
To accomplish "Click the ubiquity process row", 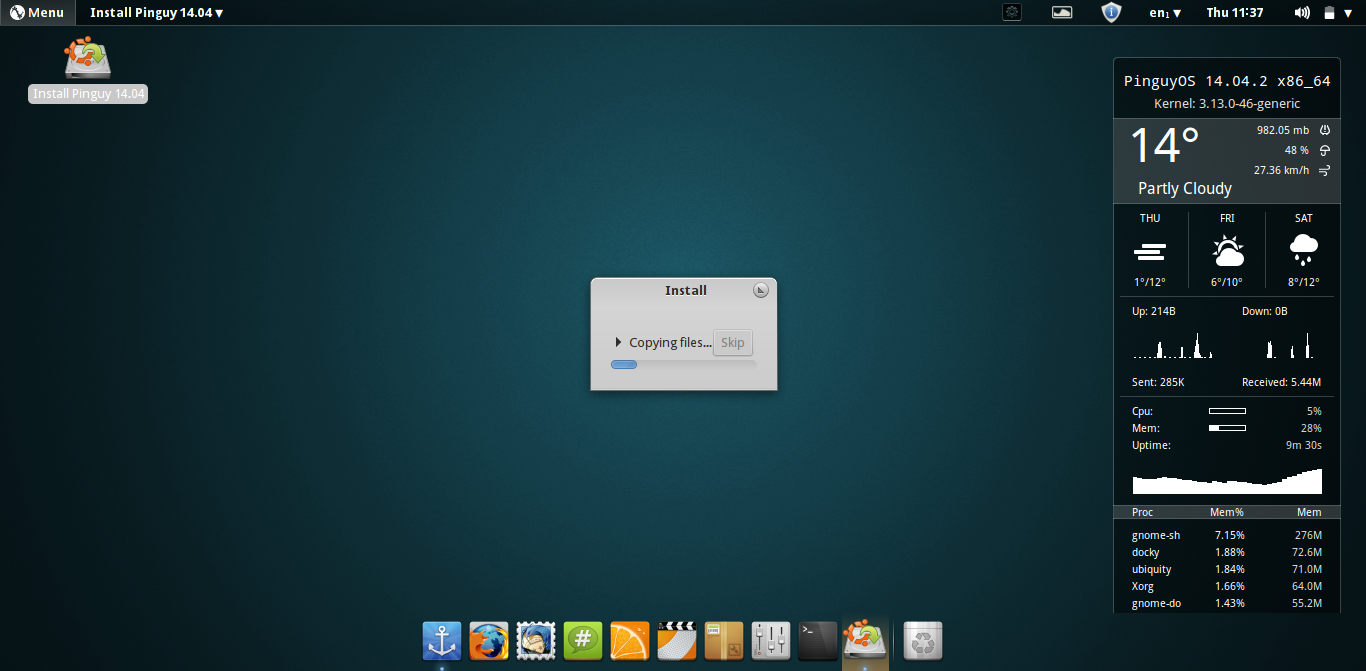I will point(1227,569).
